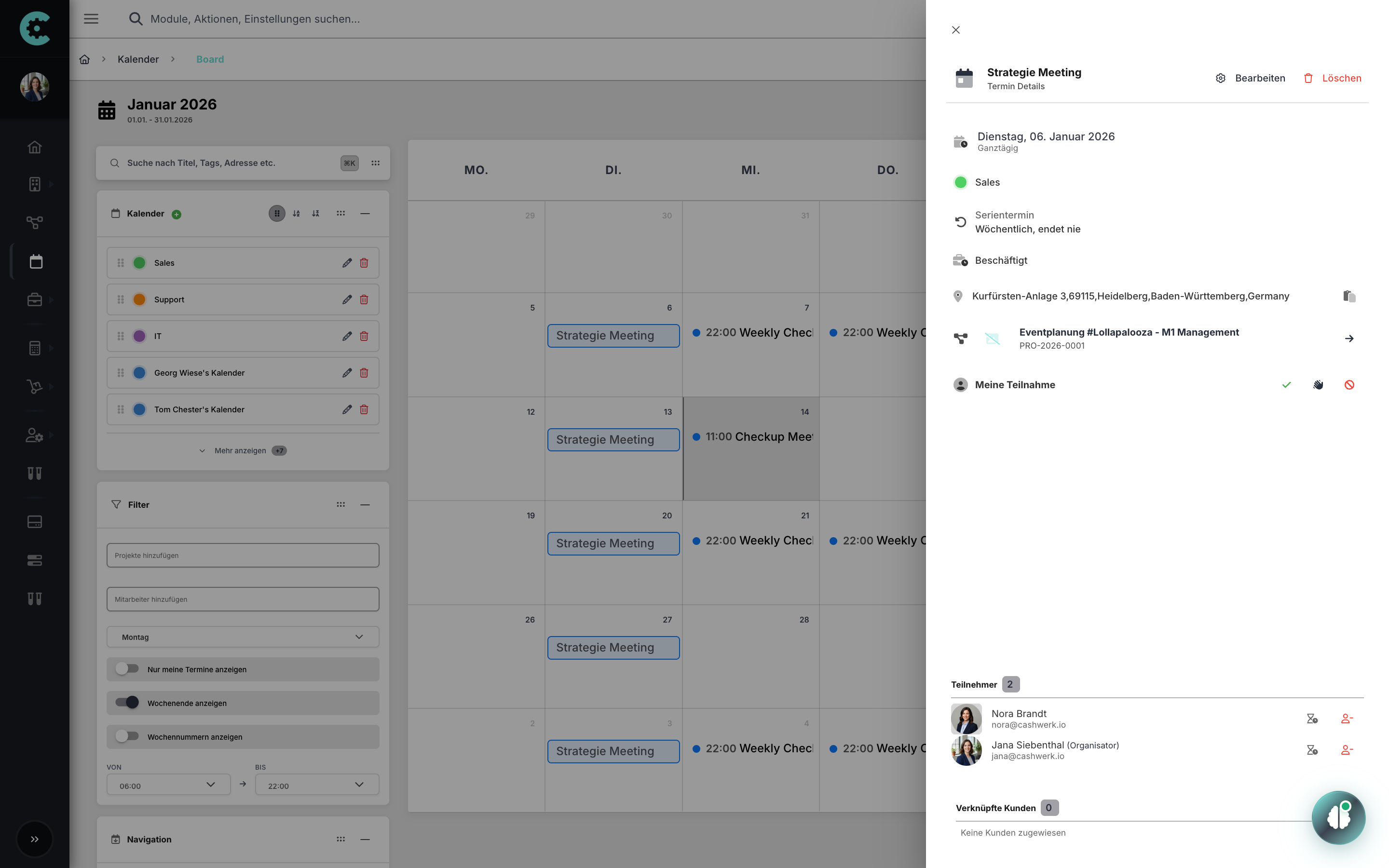This screenshot has height=868, width=1389.
Task: Click the red Löschen button
Action: [x=1332, y=78]
